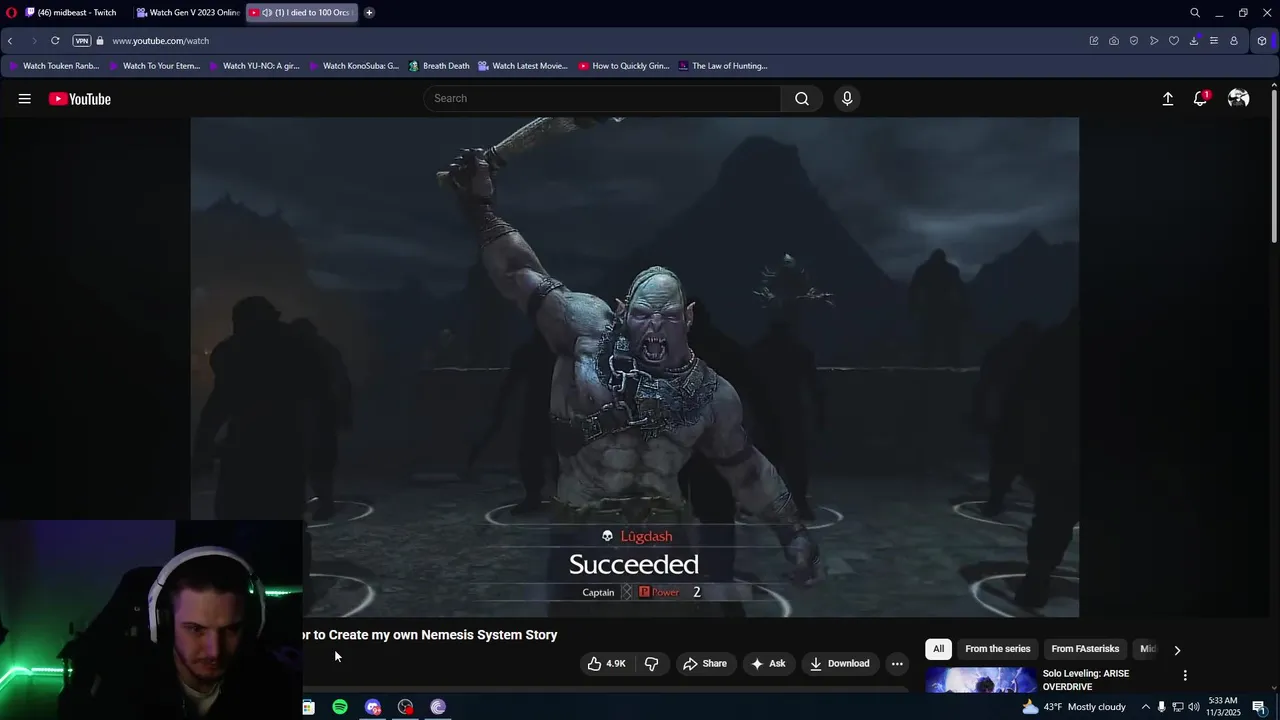Open Opera easy setup sliders icon
1280x720 pixels.
[x=1214, y=41]
